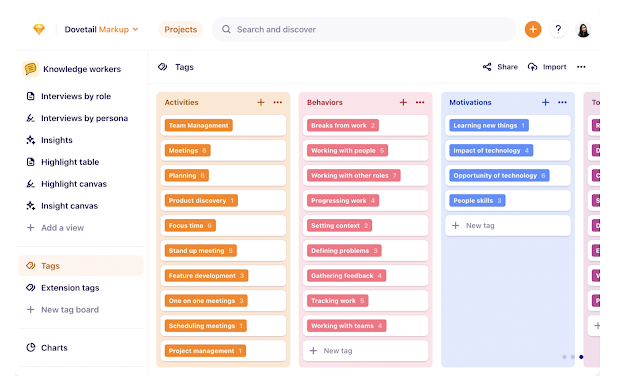Select Tags in the sidebar
Screen dimensions: 640x392
pos(81,266)
